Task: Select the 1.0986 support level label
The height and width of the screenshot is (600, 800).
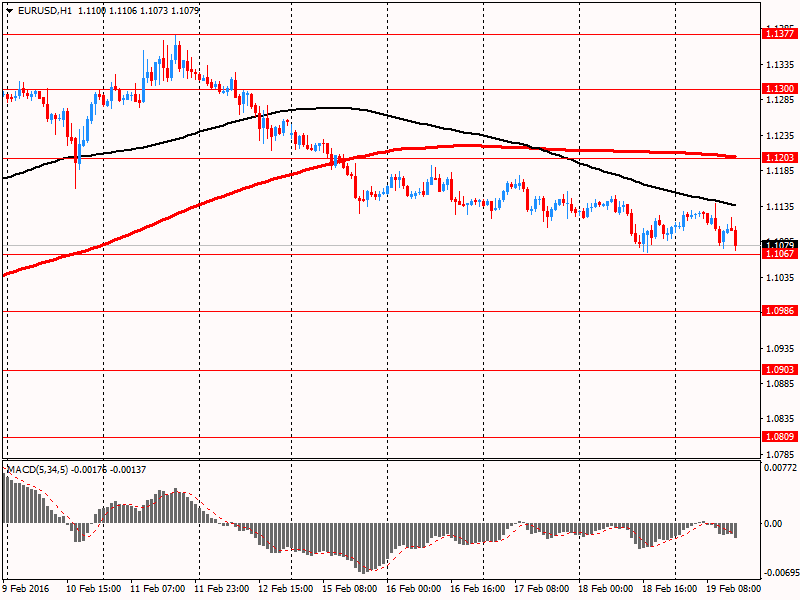Action: [x=779, y=311]
